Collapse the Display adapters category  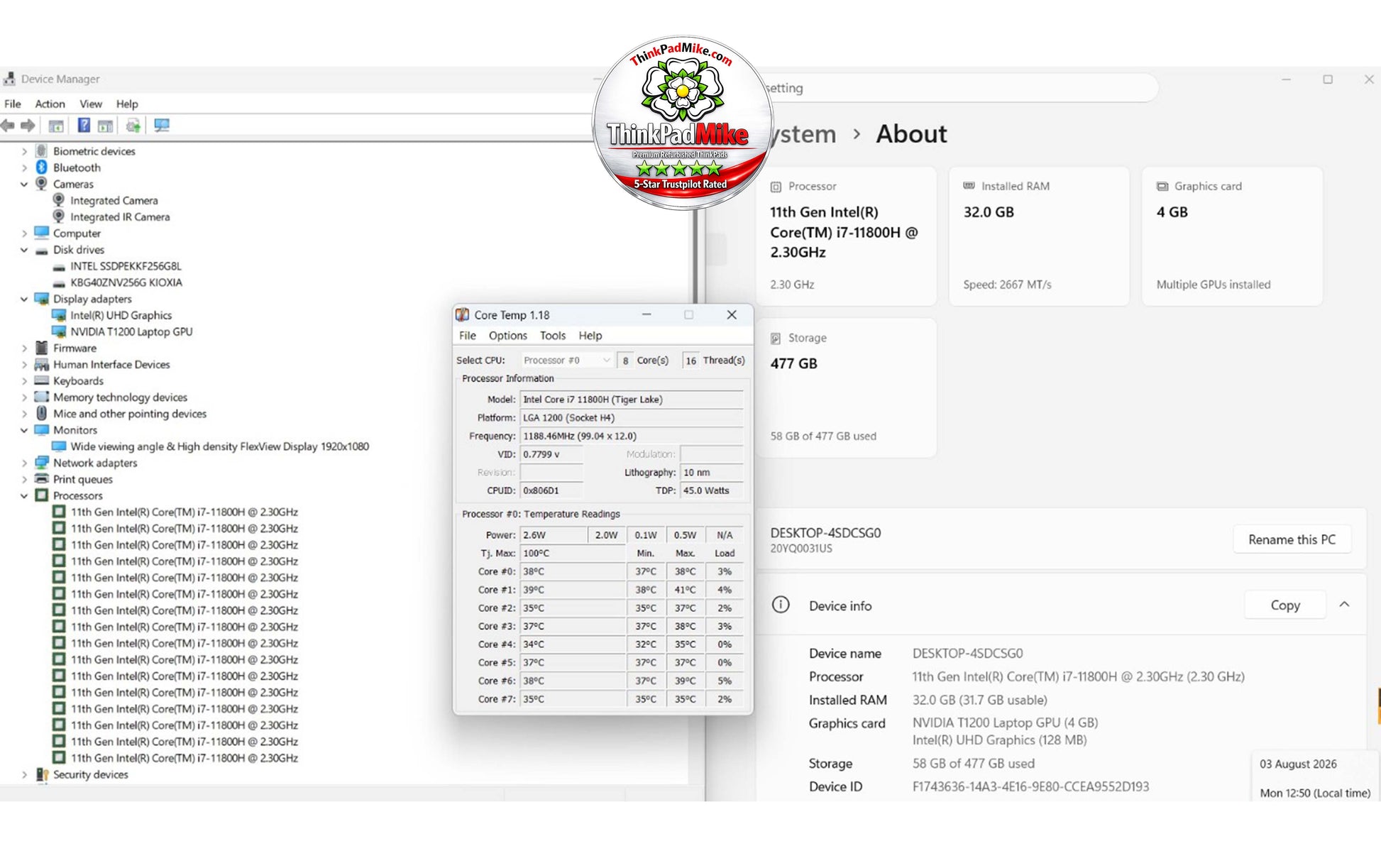24,299
